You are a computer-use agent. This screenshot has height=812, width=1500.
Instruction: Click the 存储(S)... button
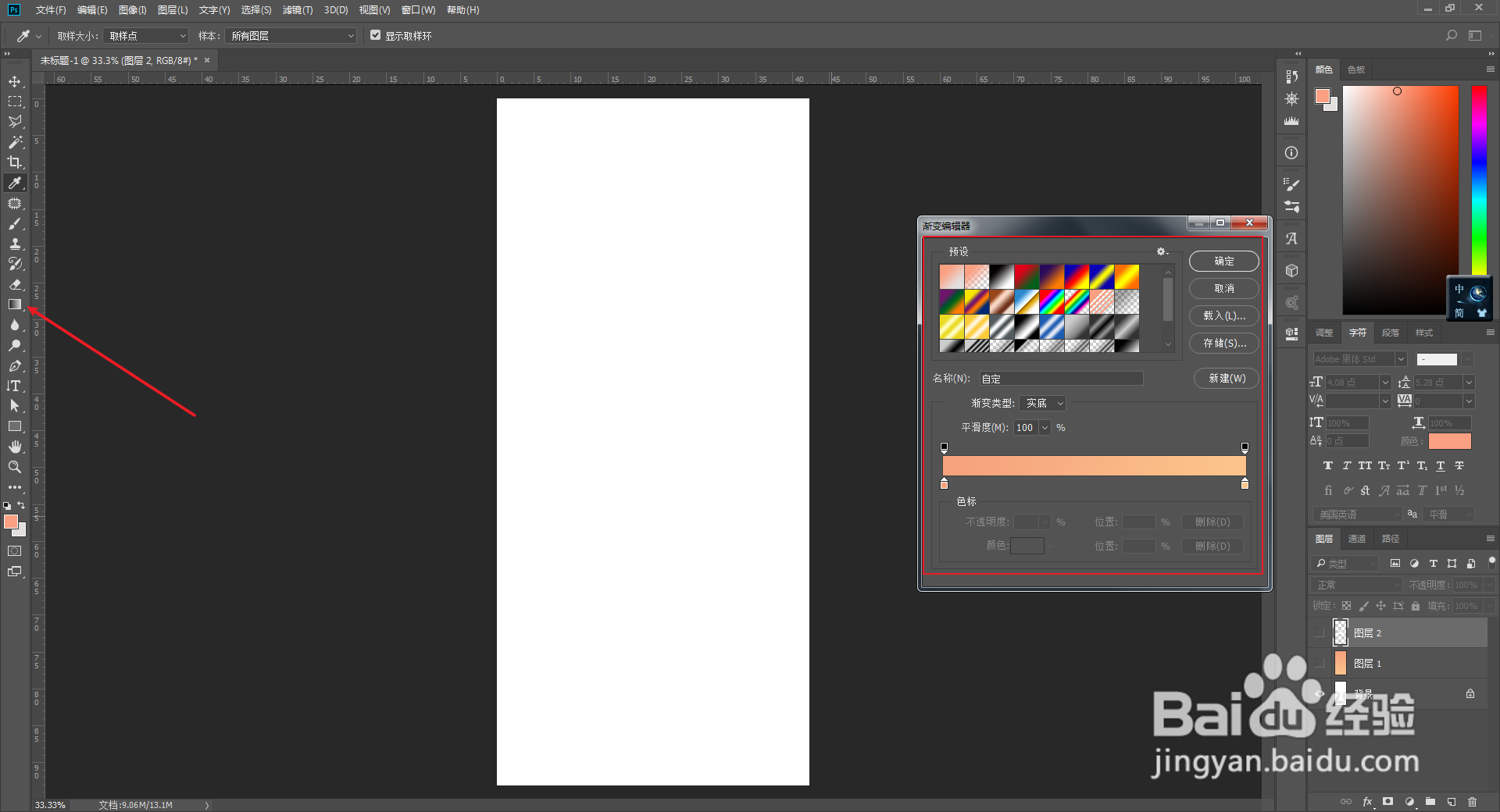[1224, 344]
